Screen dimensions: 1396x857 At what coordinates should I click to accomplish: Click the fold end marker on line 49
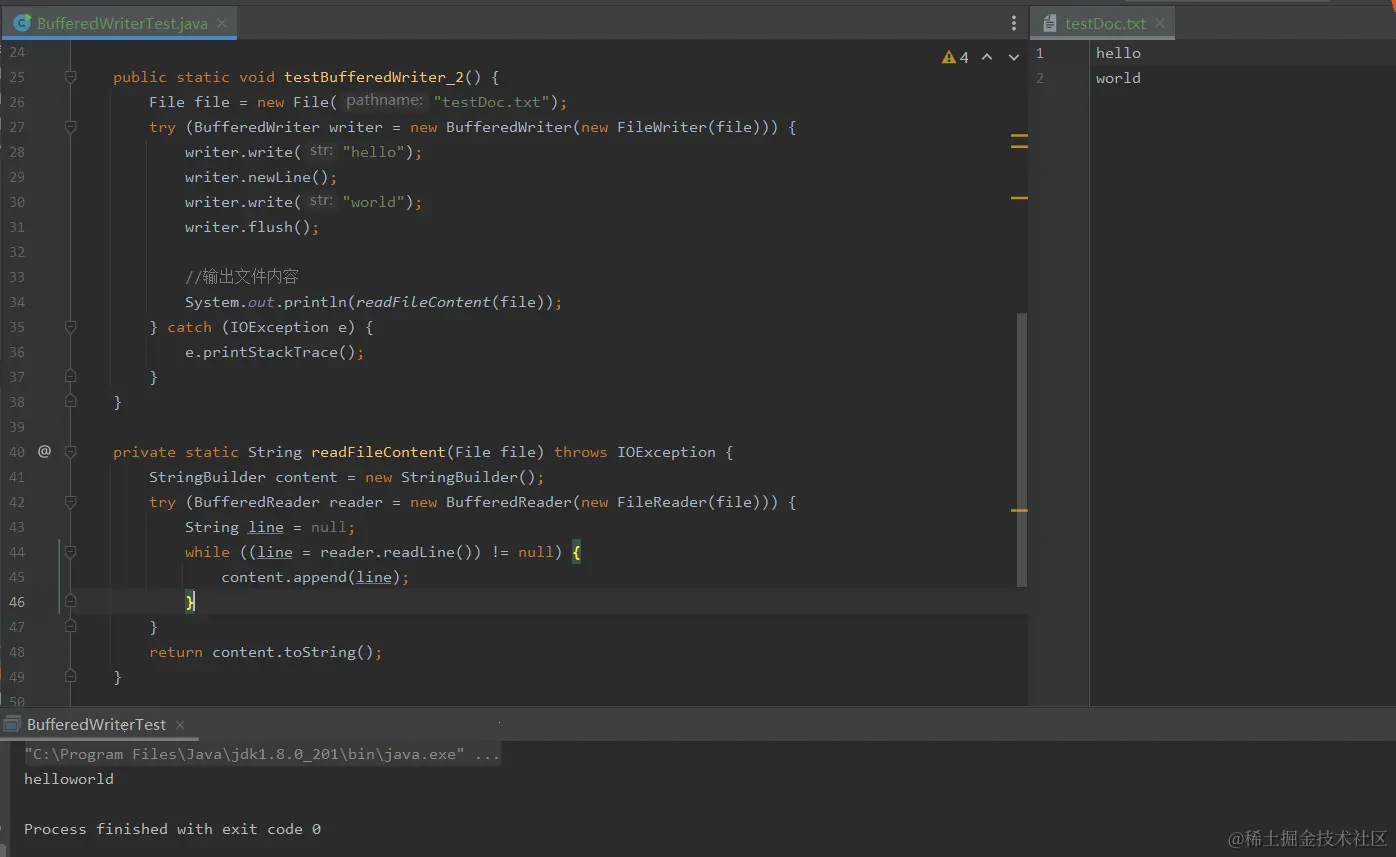point(70,676)
